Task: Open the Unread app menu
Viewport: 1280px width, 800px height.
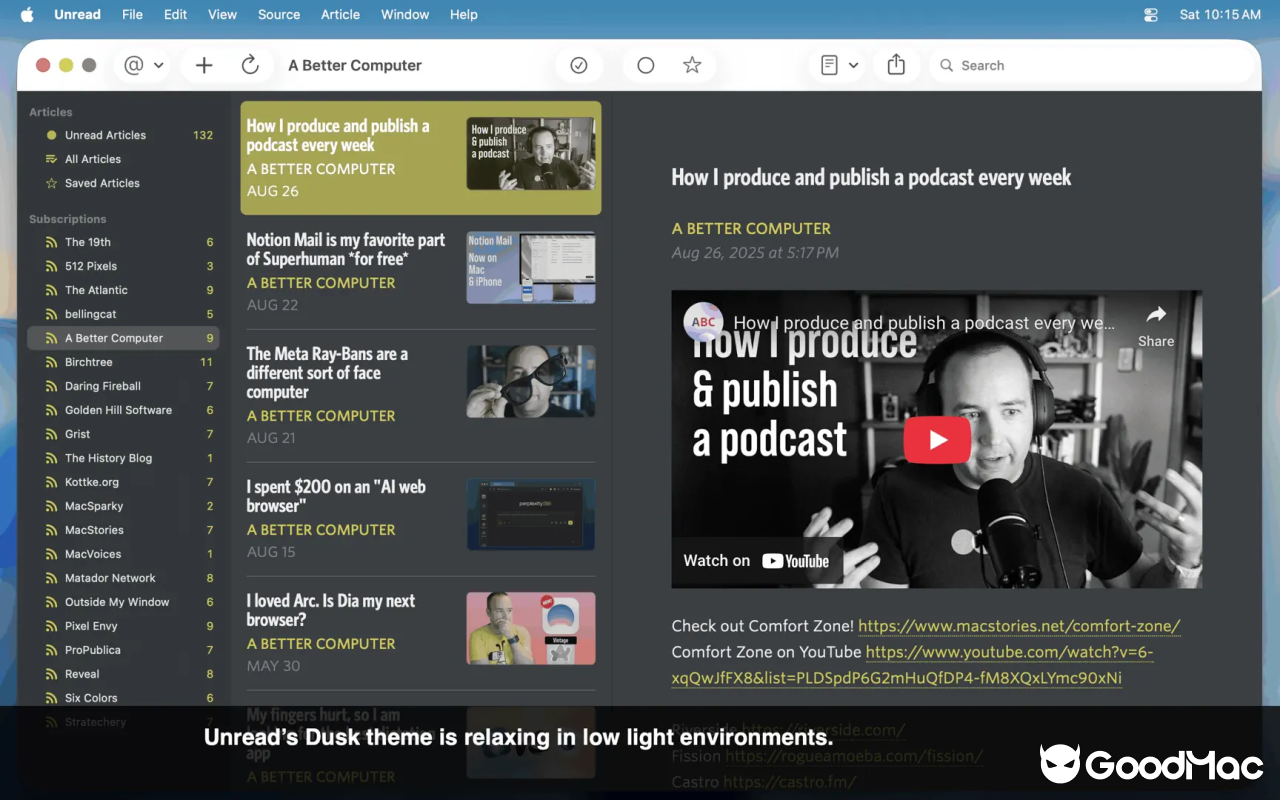Action: coord(77,14)
